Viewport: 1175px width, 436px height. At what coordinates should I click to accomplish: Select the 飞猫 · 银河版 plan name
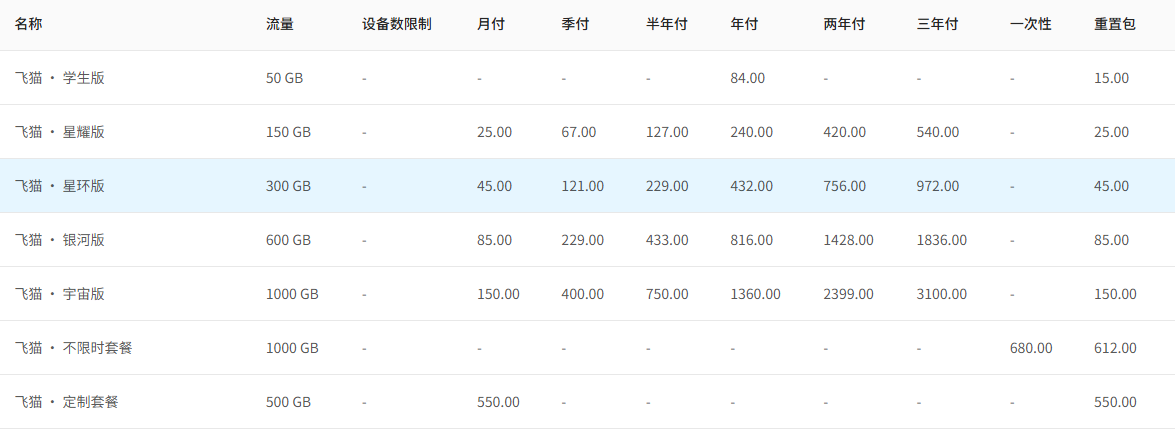(60, 240)
